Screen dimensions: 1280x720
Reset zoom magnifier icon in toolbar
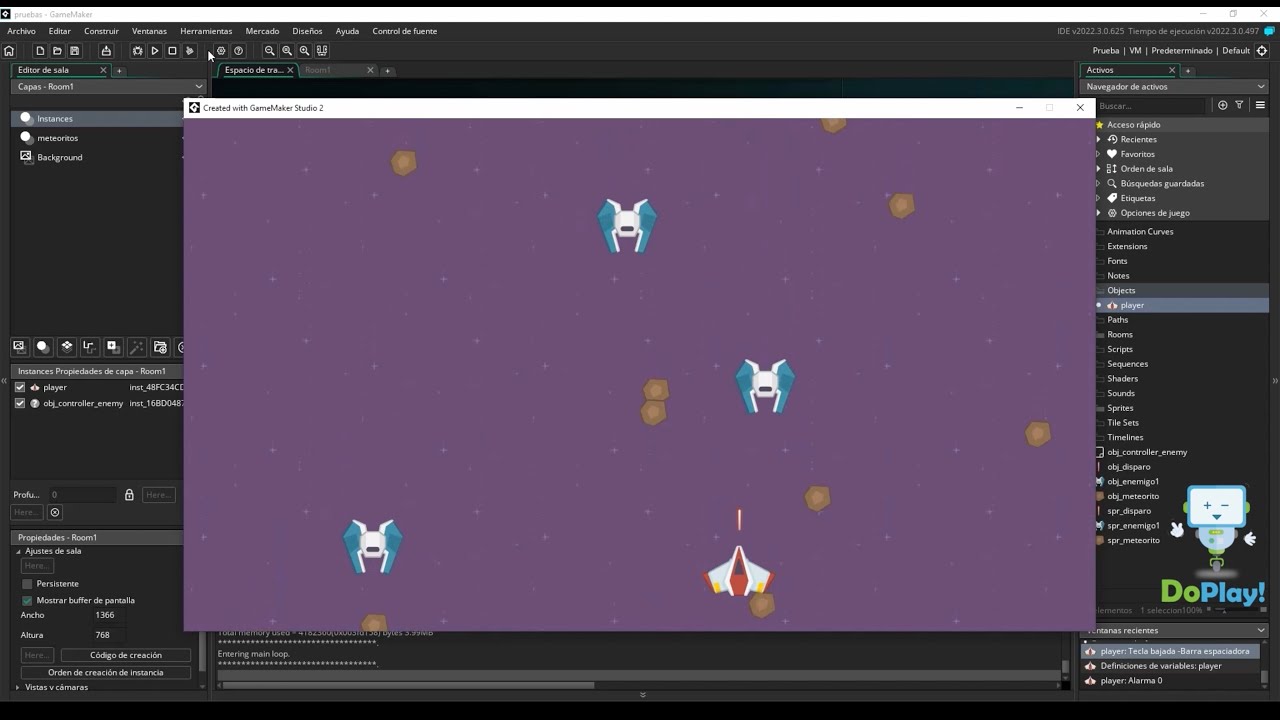(x=287, y=51)
